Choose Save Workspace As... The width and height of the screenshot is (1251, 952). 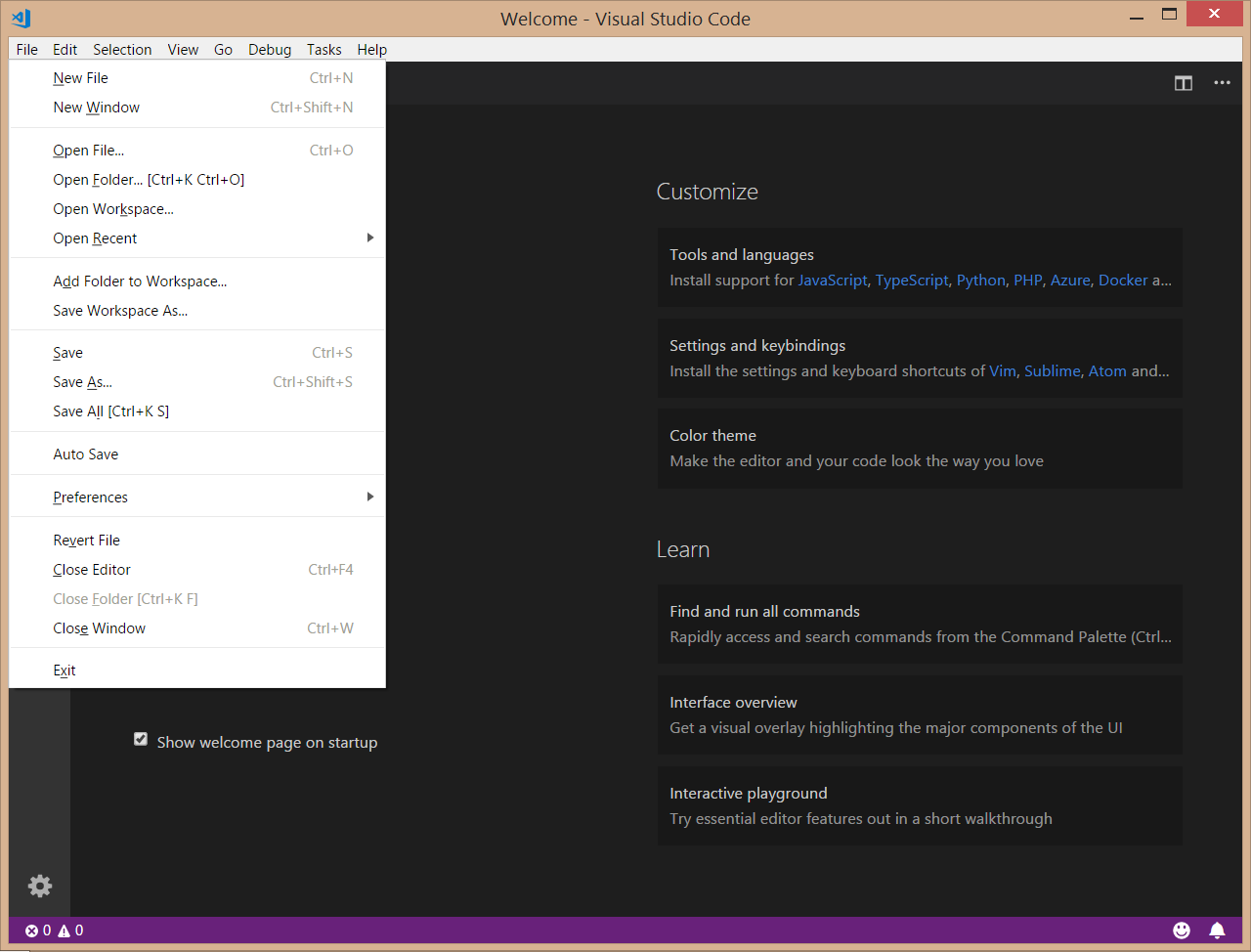197,311
